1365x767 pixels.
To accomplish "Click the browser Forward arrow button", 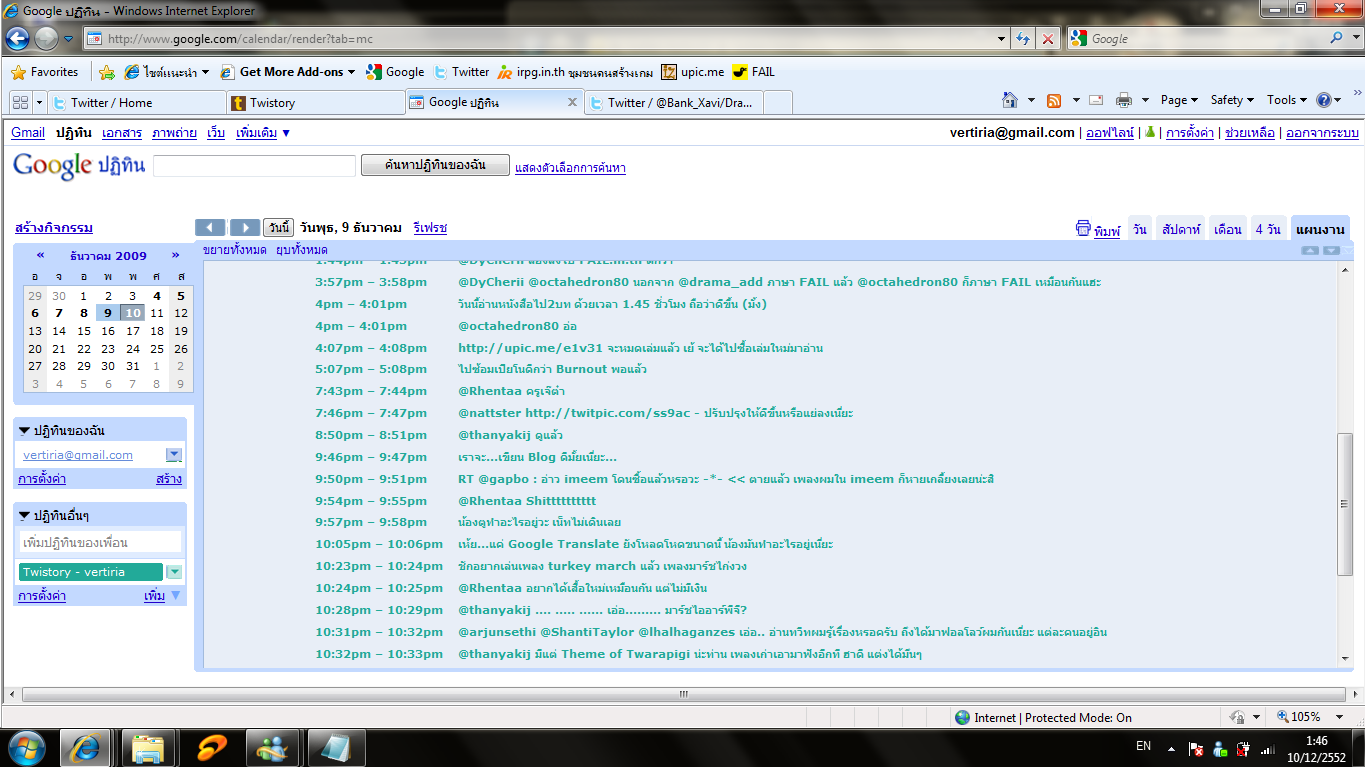I will [46, 38].
